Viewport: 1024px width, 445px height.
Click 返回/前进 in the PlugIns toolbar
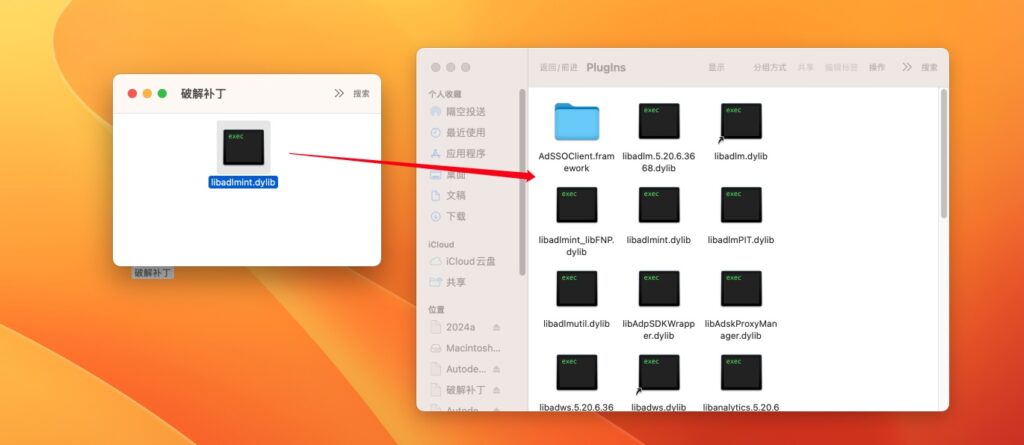(x=558, y=67)
